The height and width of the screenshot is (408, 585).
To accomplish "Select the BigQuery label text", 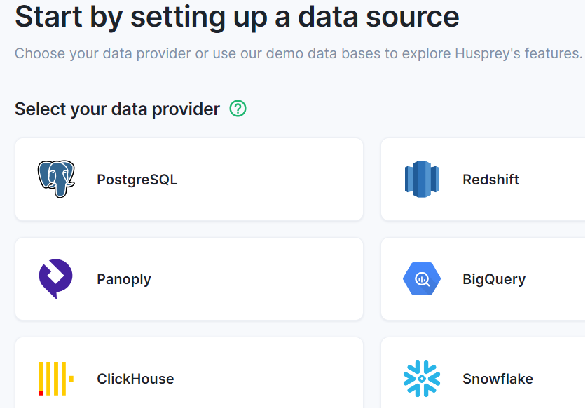I will click(x=494, y=279).
